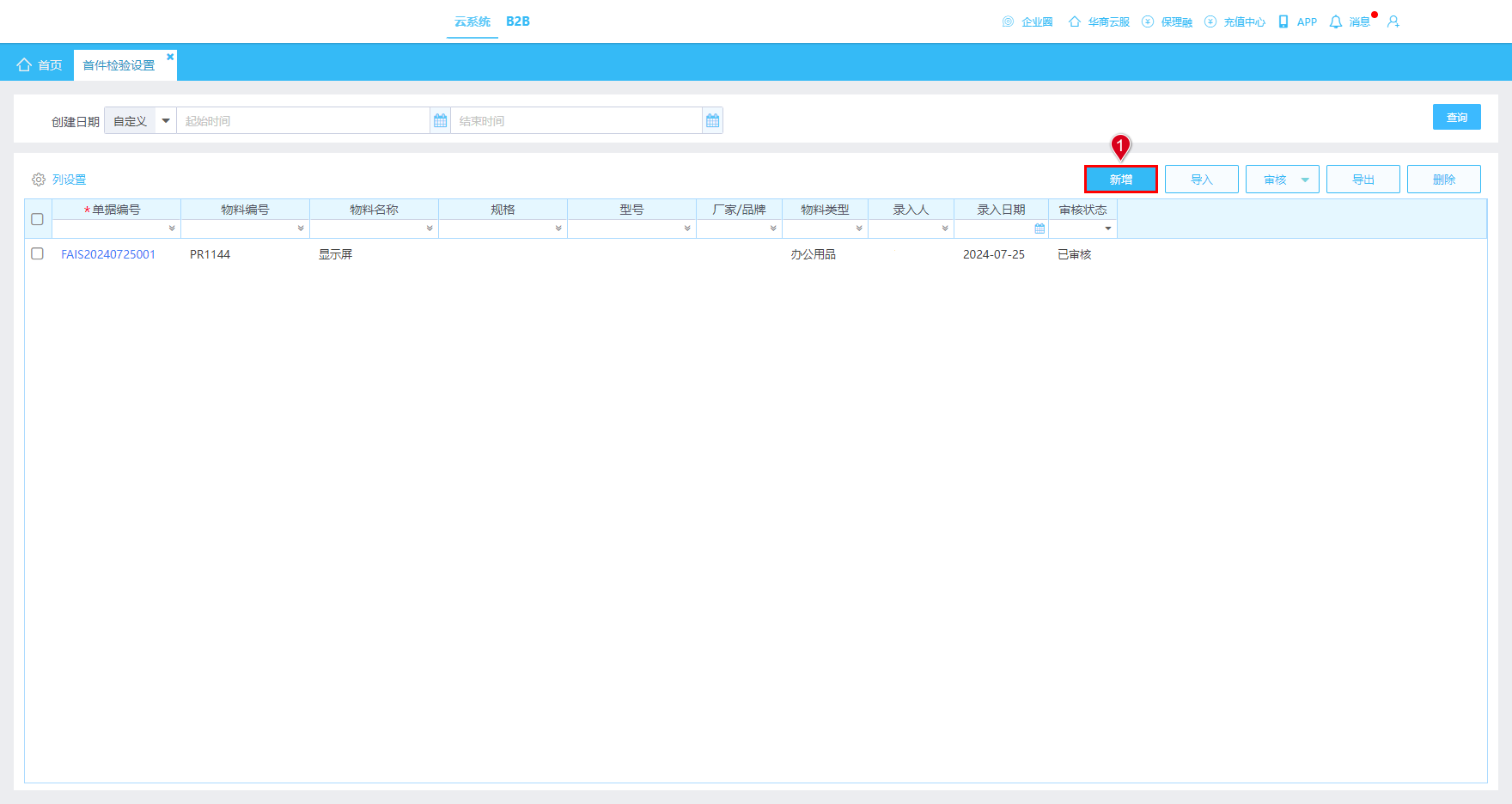Image resolution: width=1512 pixels, height=804 pixels.
Task: Open 物料类型 column filter dropdown
Action: point(859,228)
